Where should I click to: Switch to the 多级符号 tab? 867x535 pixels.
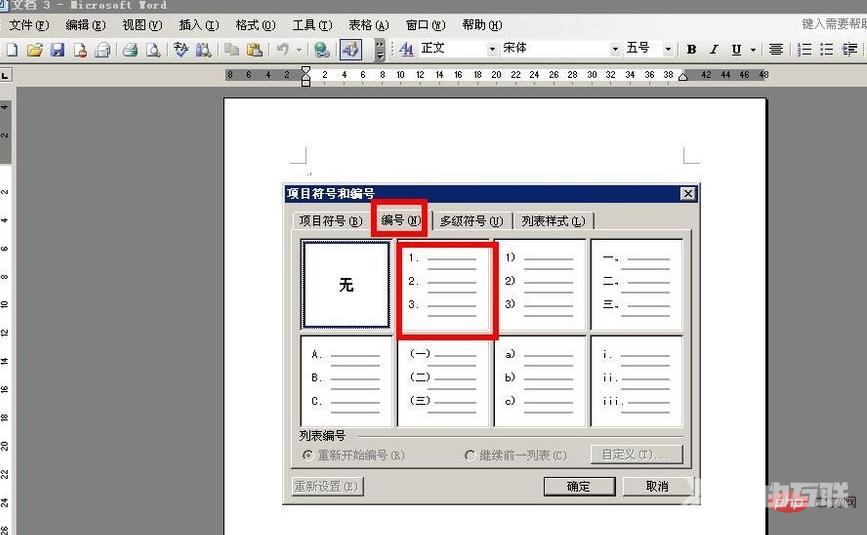pyautogui.click(x=470, y=221)
